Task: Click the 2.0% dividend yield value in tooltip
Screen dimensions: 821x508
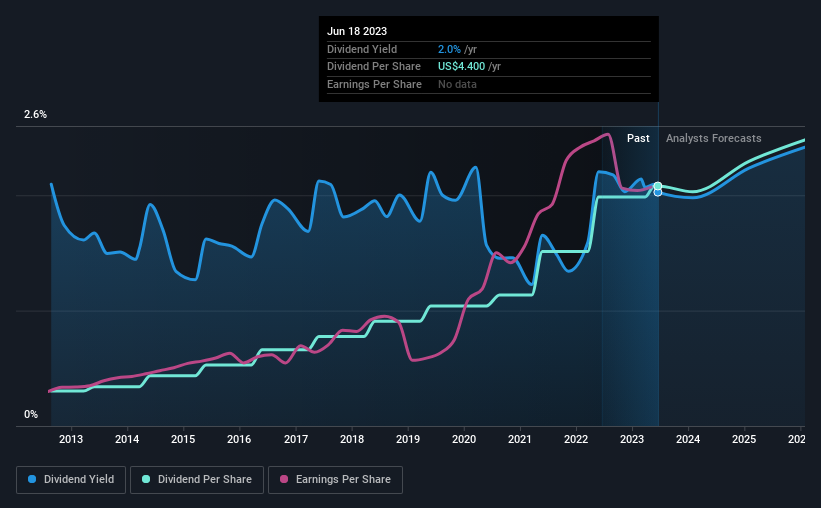Action: [x=449, y=49]
